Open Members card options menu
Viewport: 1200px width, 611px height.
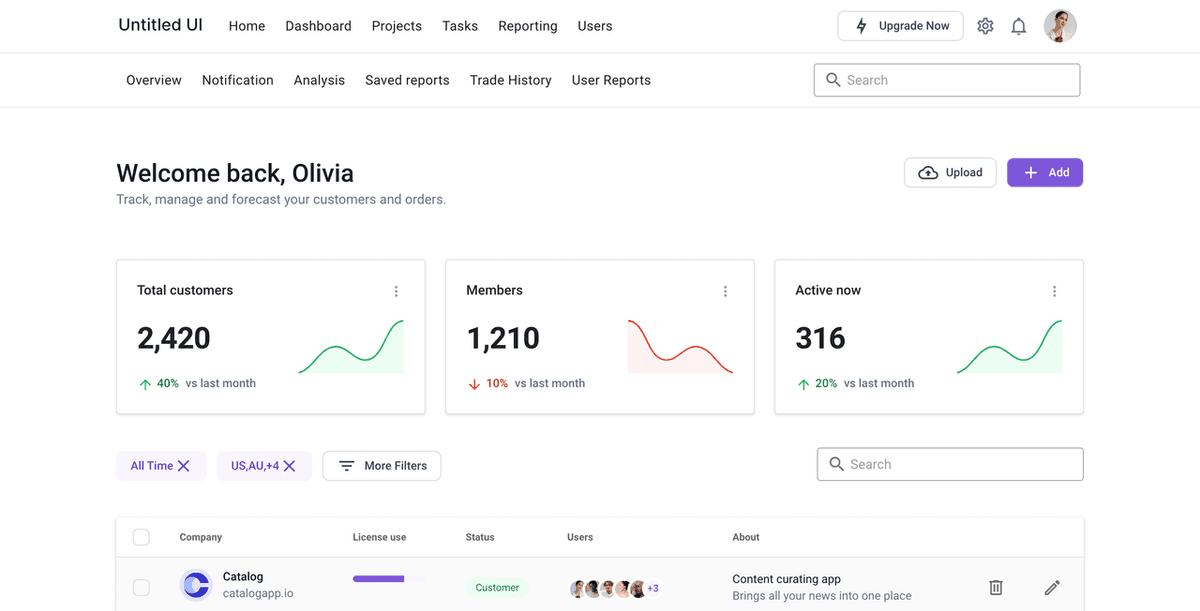(x=725, y=291)
